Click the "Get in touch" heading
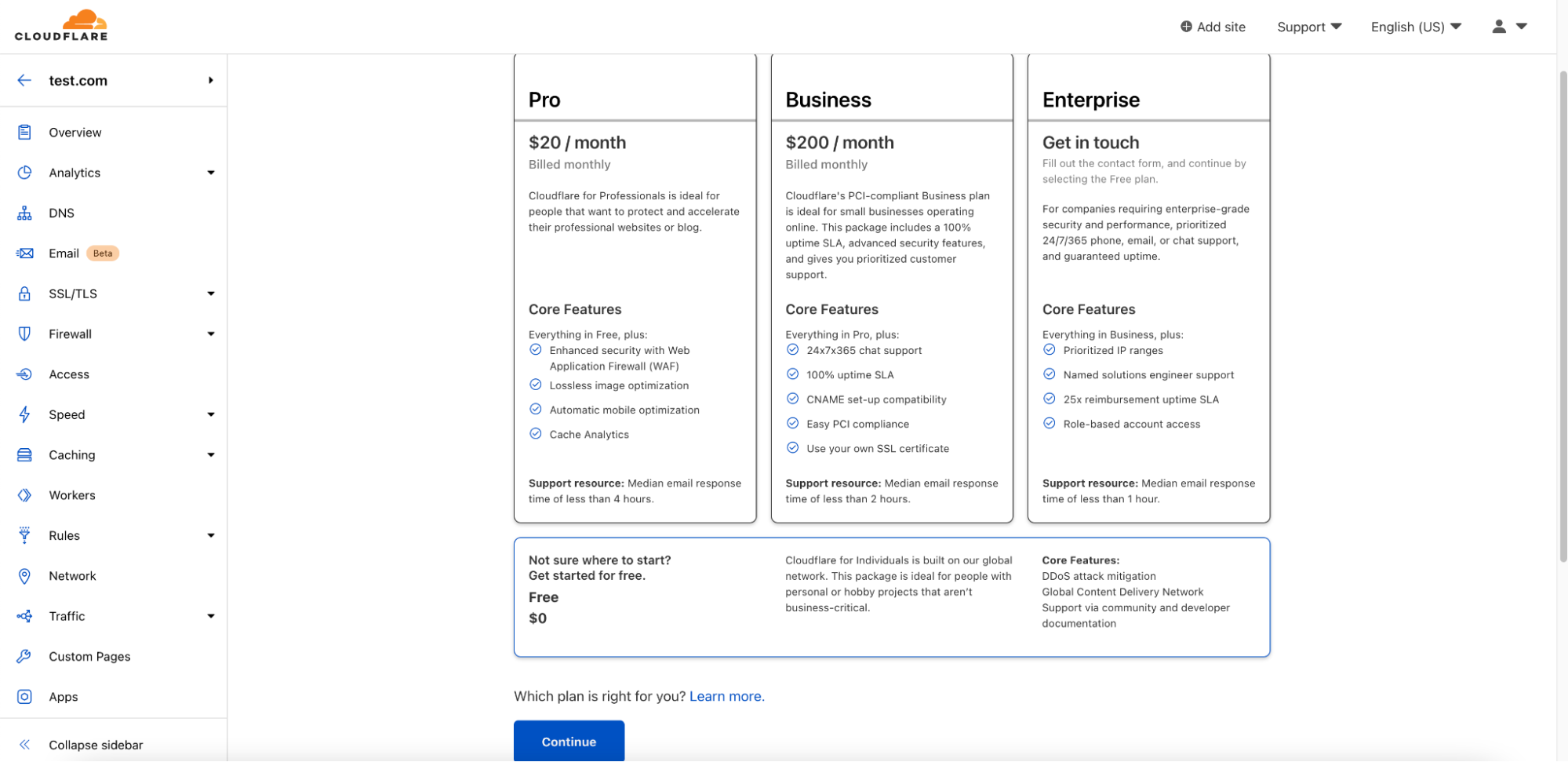The image size is (1568, 762). (x=1090, y=142)
